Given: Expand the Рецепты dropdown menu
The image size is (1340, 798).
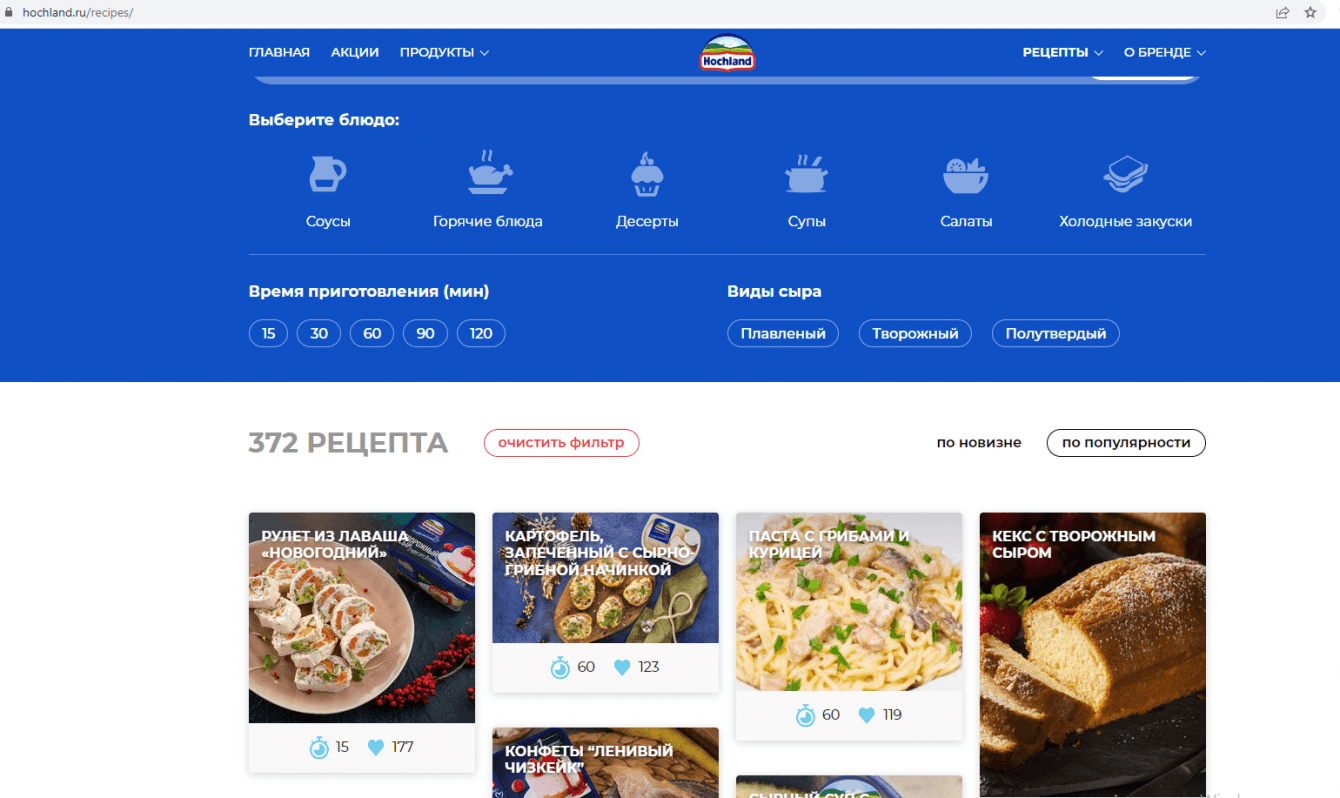Looking at the screenshot, I should point(1062,53).
